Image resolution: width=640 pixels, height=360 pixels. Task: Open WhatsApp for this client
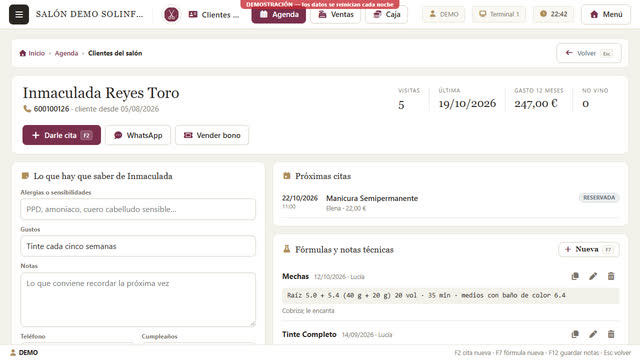pos(138,135)
